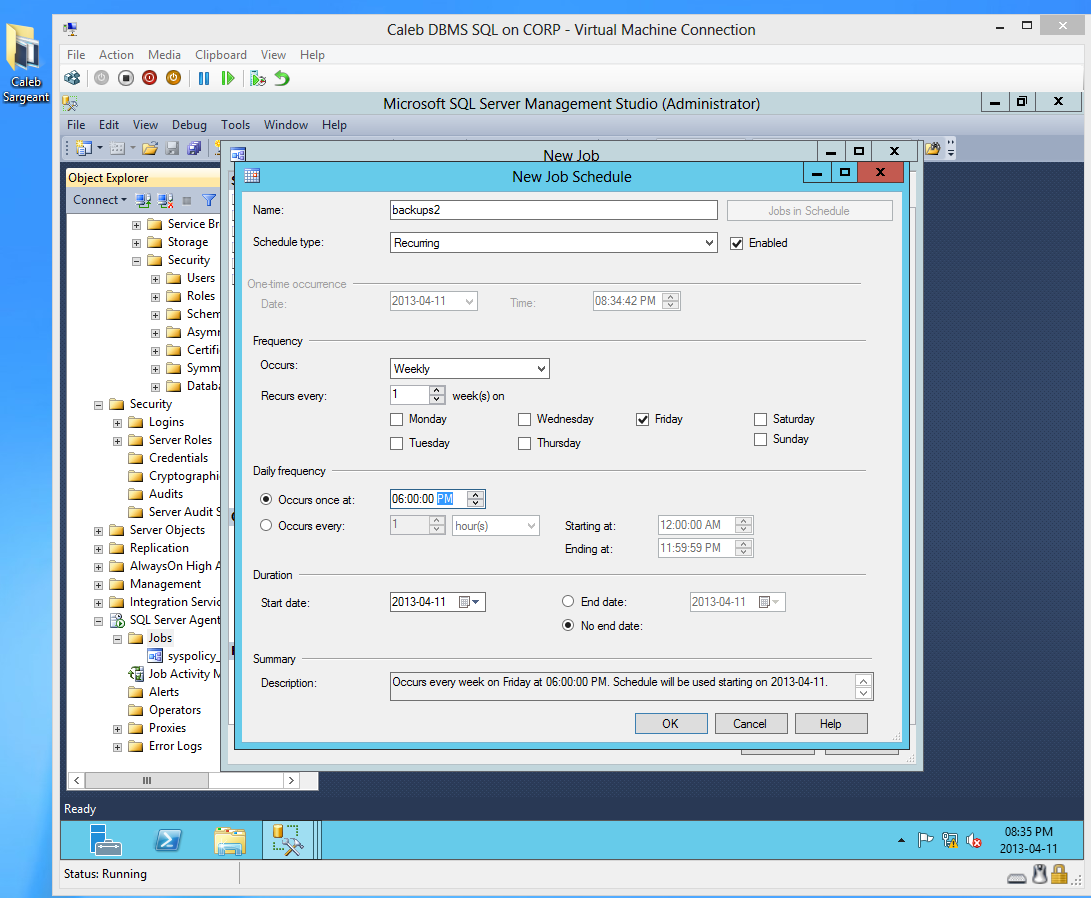Open the VM window Action menu
This screenshot has height=898, width=1091.
point(116,55)
